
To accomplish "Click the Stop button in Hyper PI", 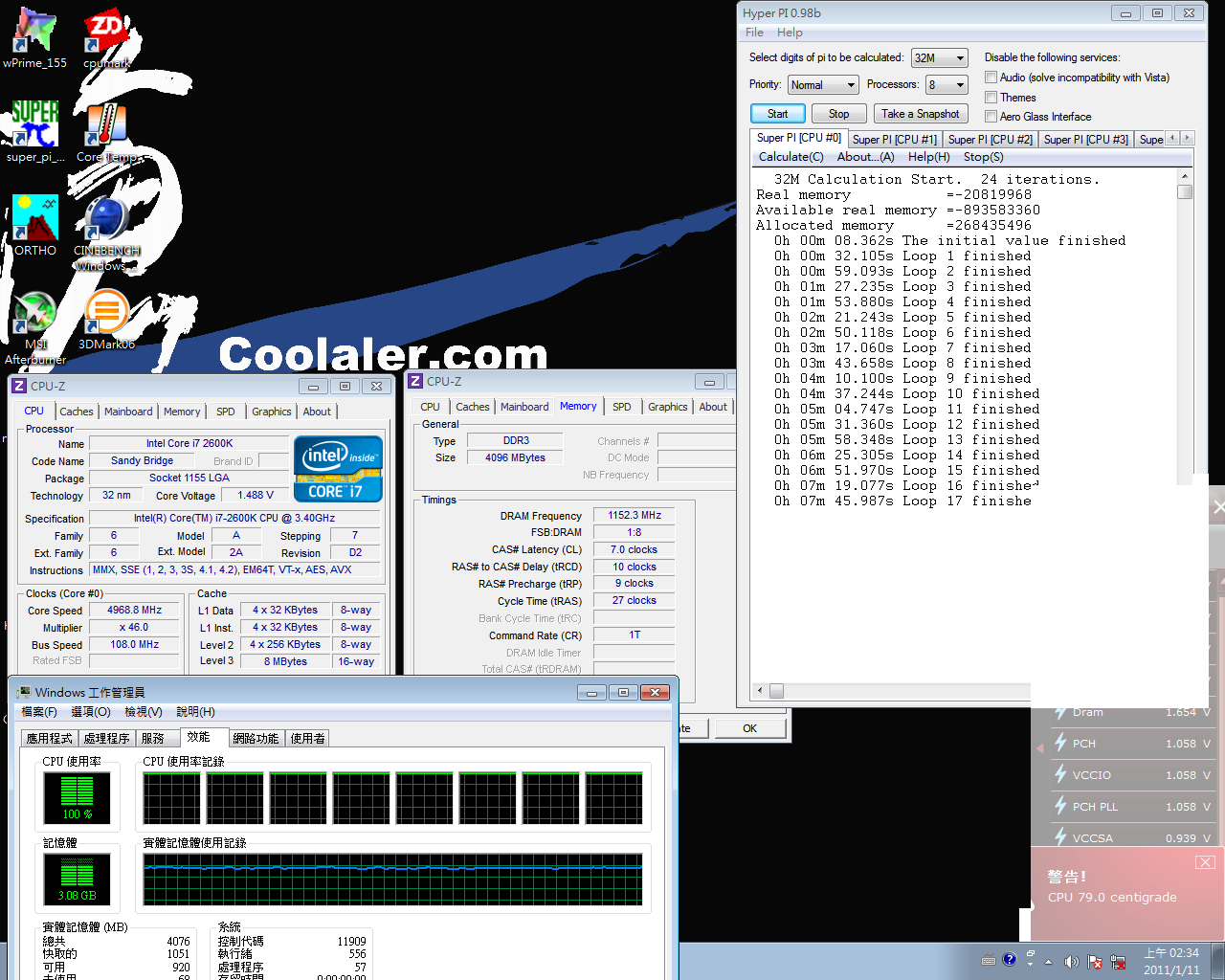I will pyautogui.click(x=839, y=114).
